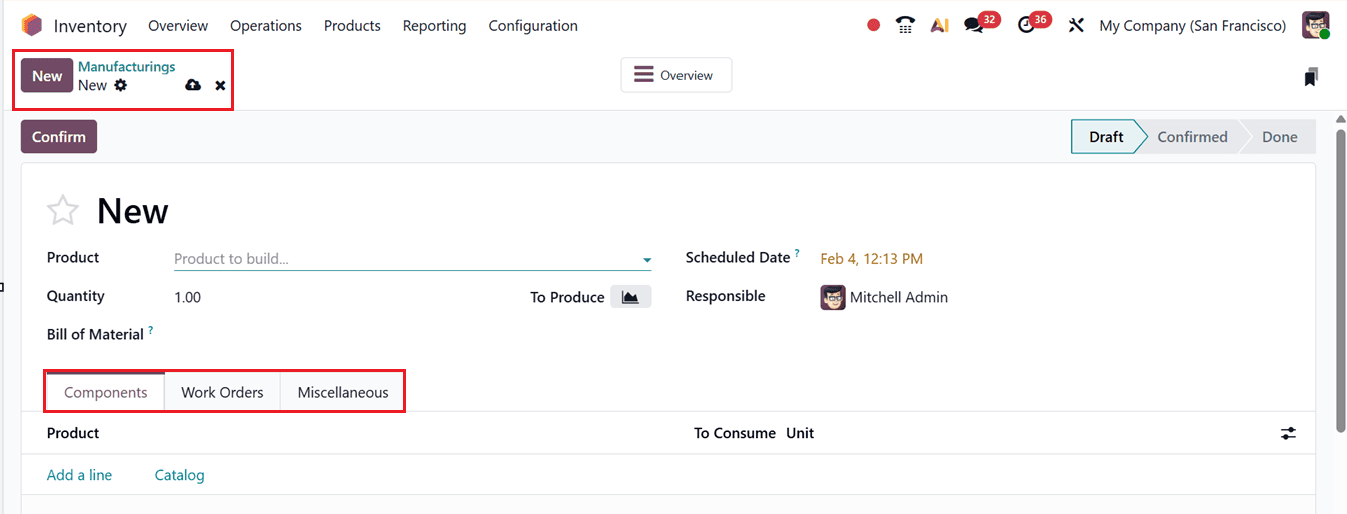Click Mitchell Admin avatar in Responsible field
Screen dimensions: 1347x514
(x=833, y=297)
